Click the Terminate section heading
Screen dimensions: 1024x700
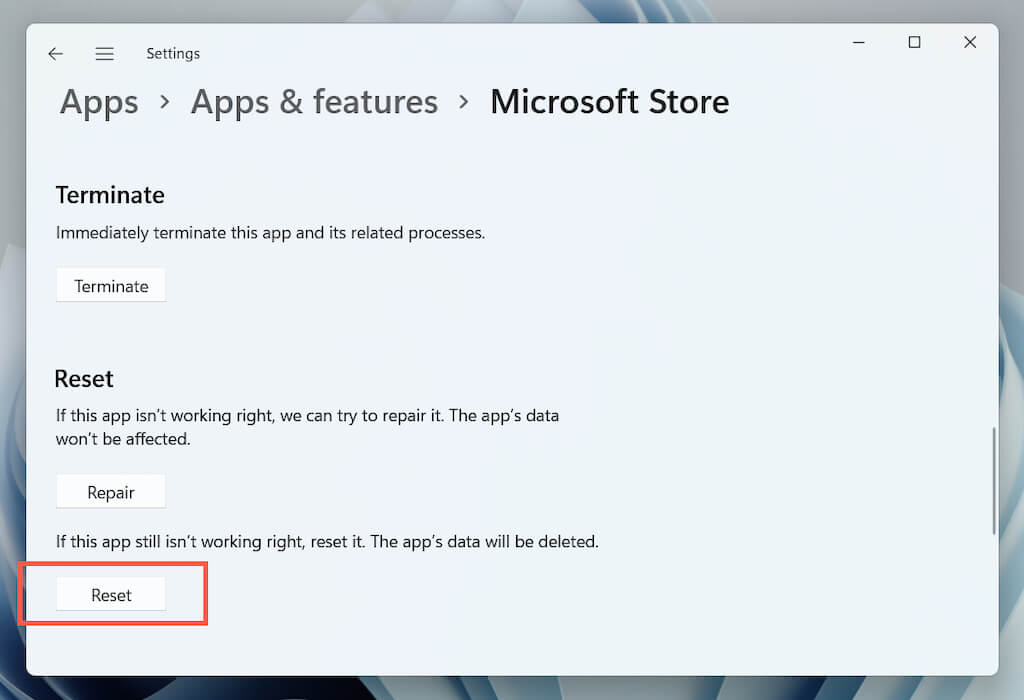(110, 195)
